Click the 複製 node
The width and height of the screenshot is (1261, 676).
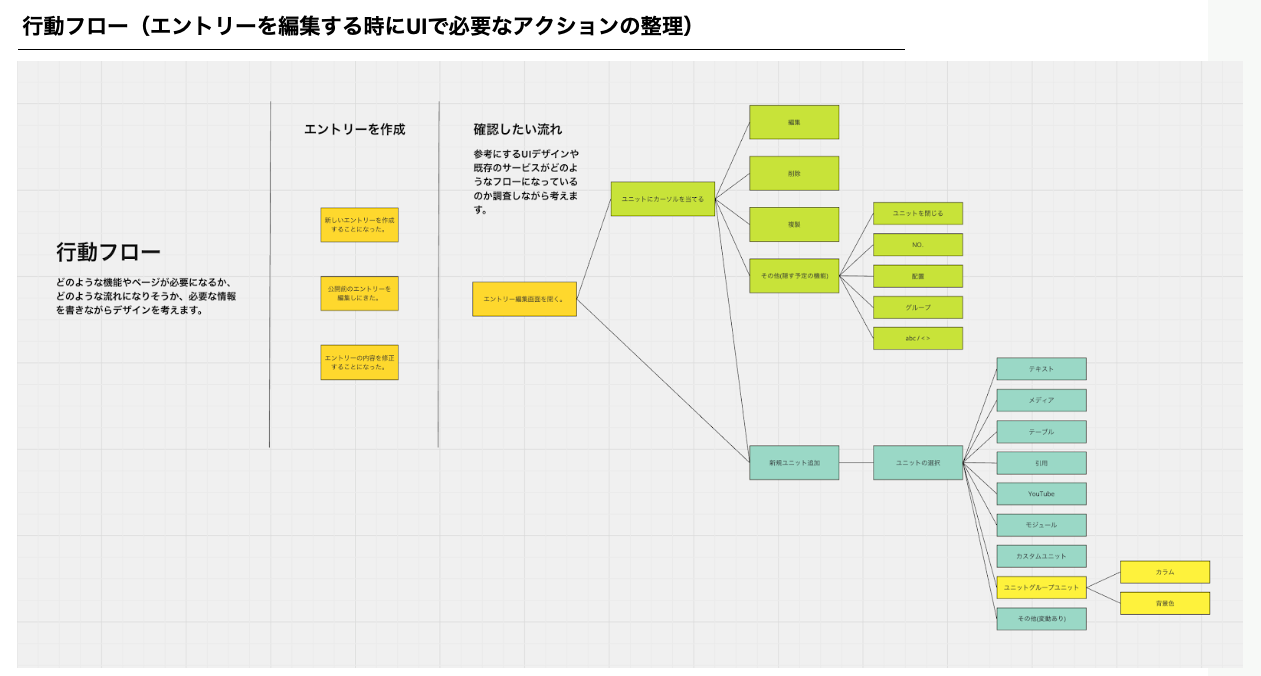[794, 224]
